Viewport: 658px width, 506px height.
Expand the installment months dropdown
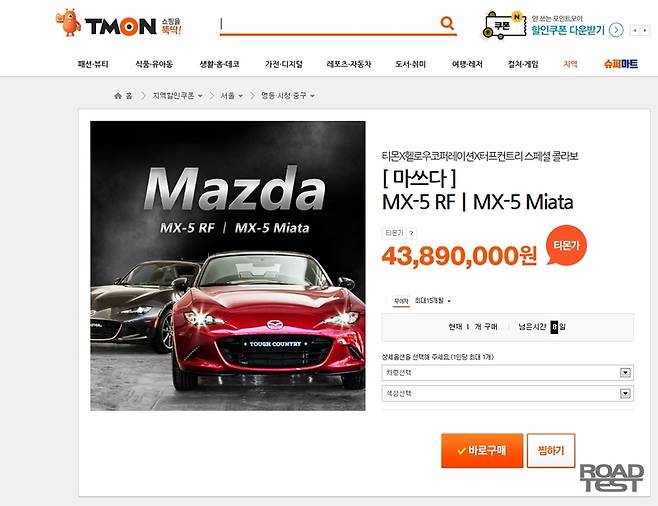(432, 301)
